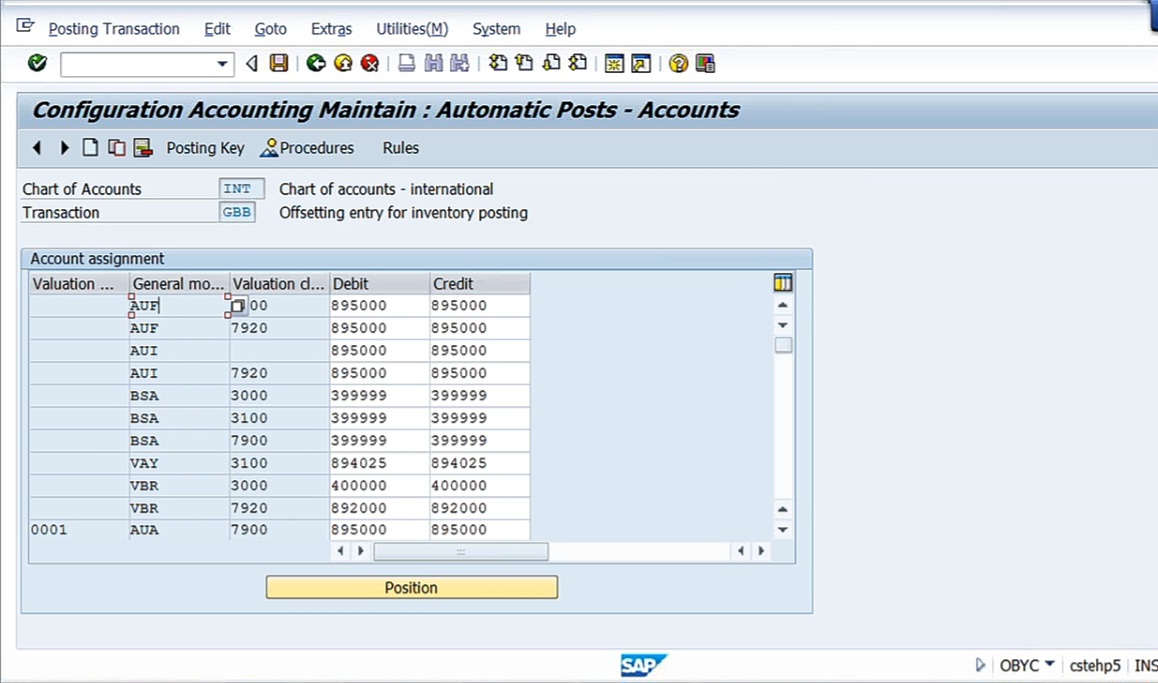Click the VAY general modification cell
Image resolution: width=1158 pixels, height=683 pixels.
(179, 463)
